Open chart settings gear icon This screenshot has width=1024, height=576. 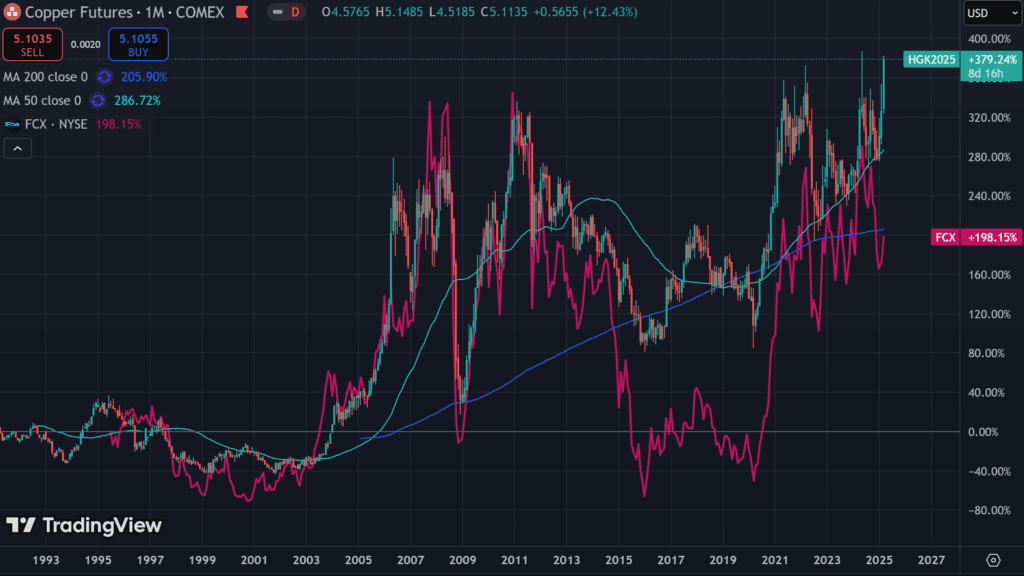click(x=993, y=560)
